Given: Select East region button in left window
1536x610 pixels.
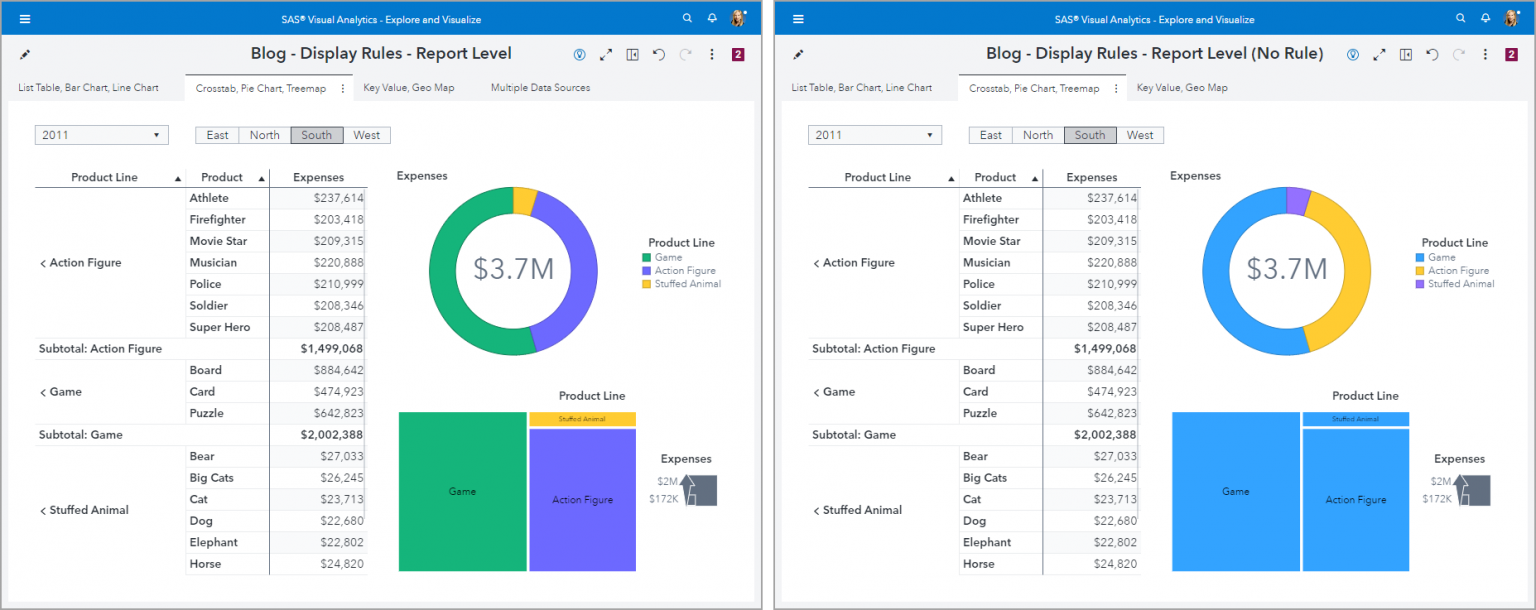Looking at the screenshot, I should (x=217, y=135).
